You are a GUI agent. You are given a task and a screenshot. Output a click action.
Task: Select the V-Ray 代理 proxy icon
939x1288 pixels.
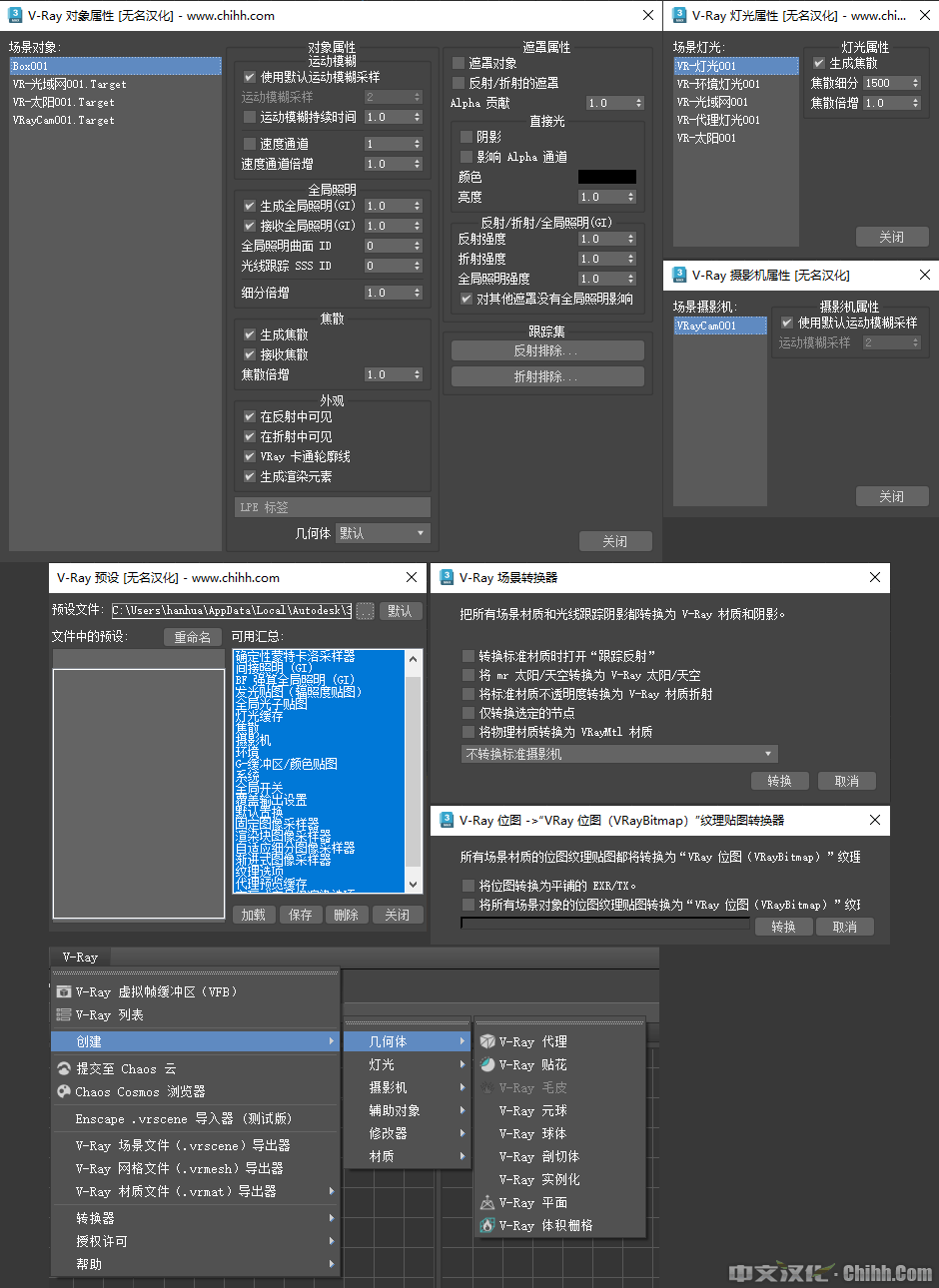click(487, 1041)
